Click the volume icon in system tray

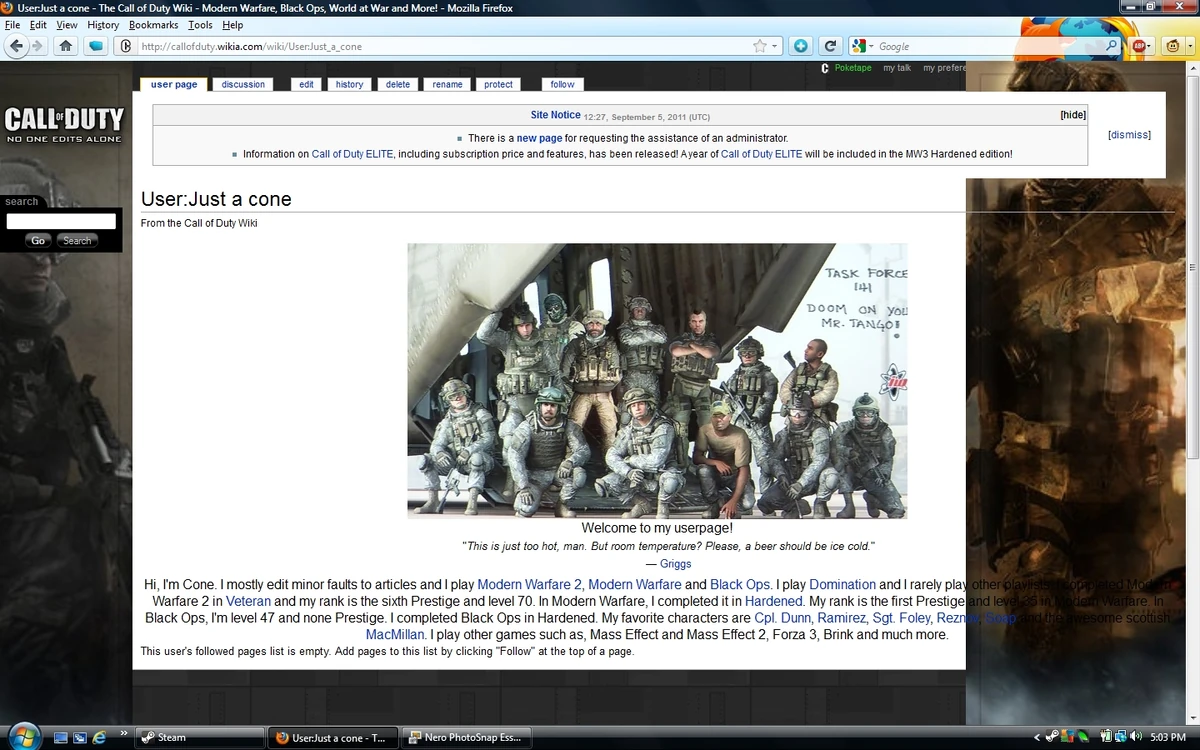coord(1135,738)
